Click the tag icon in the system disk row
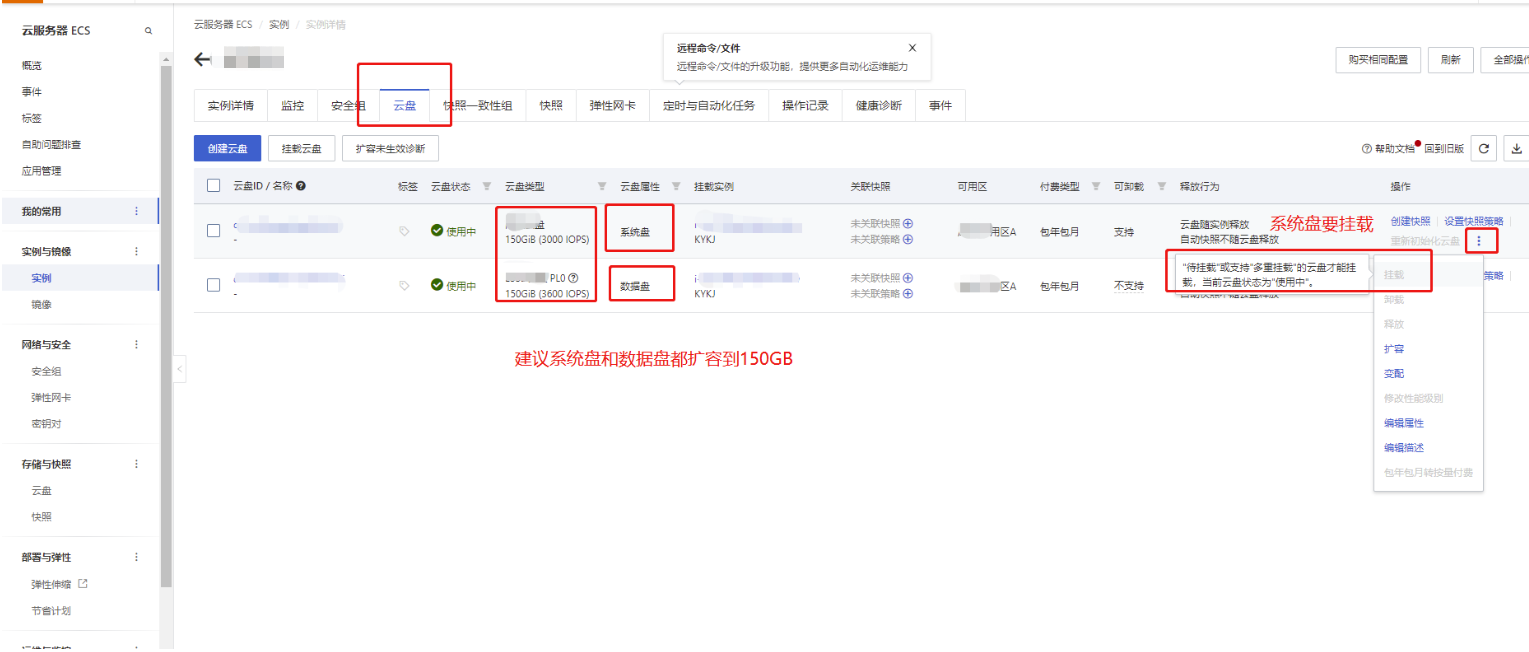This screenshot has width=1529, height=652. 404,231
